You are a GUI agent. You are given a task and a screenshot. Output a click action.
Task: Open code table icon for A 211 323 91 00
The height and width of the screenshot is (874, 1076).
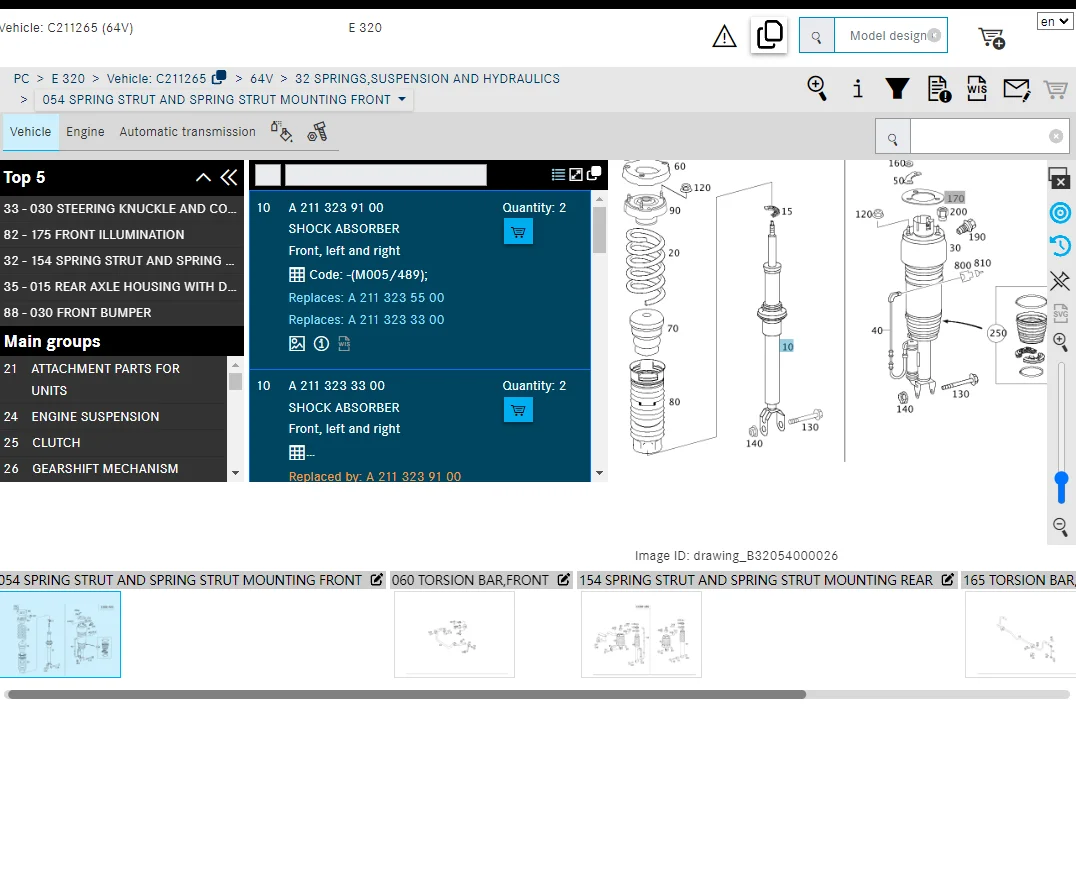(x=296, y=275)
